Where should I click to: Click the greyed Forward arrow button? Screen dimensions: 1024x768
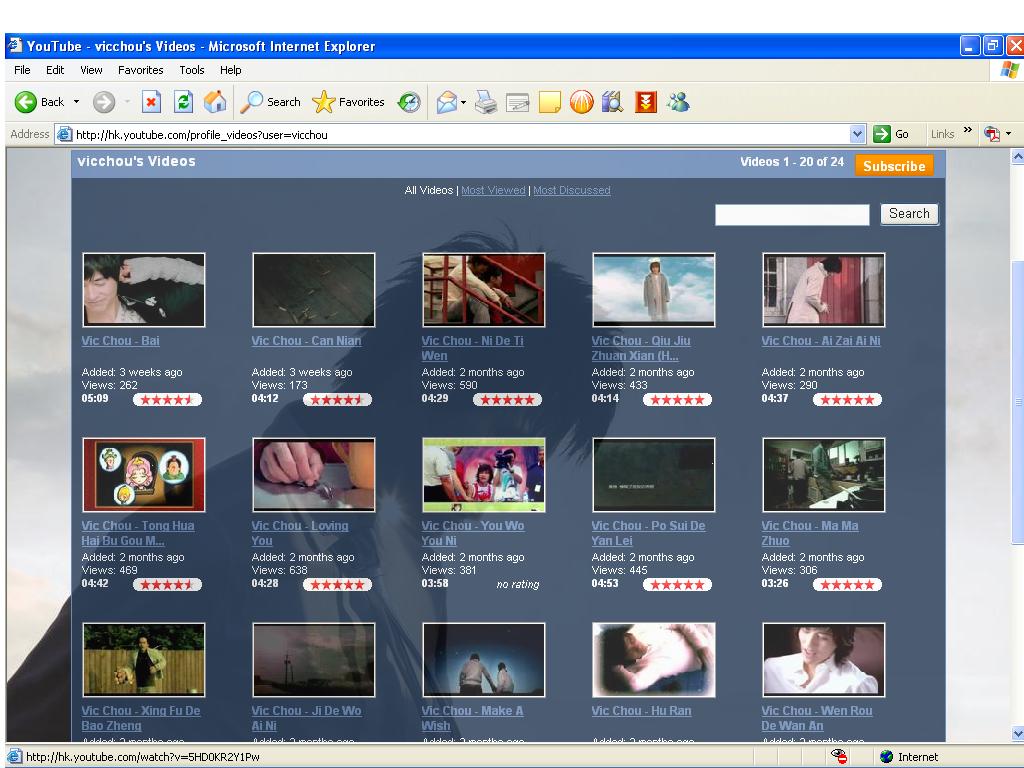[x=103, y=102]
